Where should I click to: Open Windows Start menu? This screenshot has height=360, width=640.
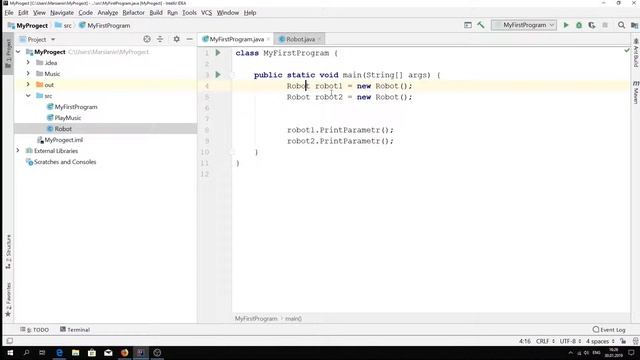tap(10, 353)
